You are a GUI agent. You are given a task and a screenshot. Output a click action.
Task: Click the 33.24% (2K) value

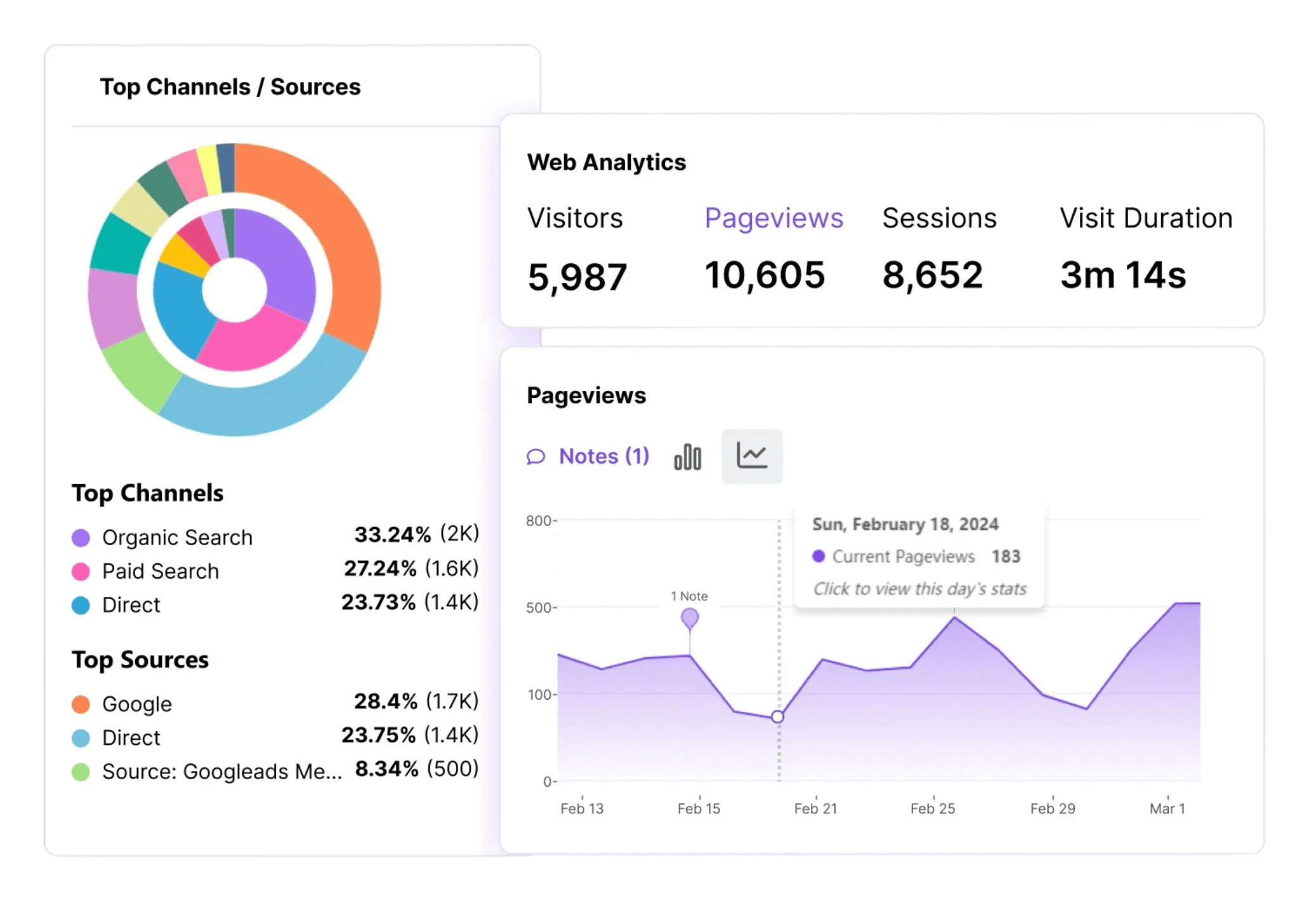coord(416,534)
